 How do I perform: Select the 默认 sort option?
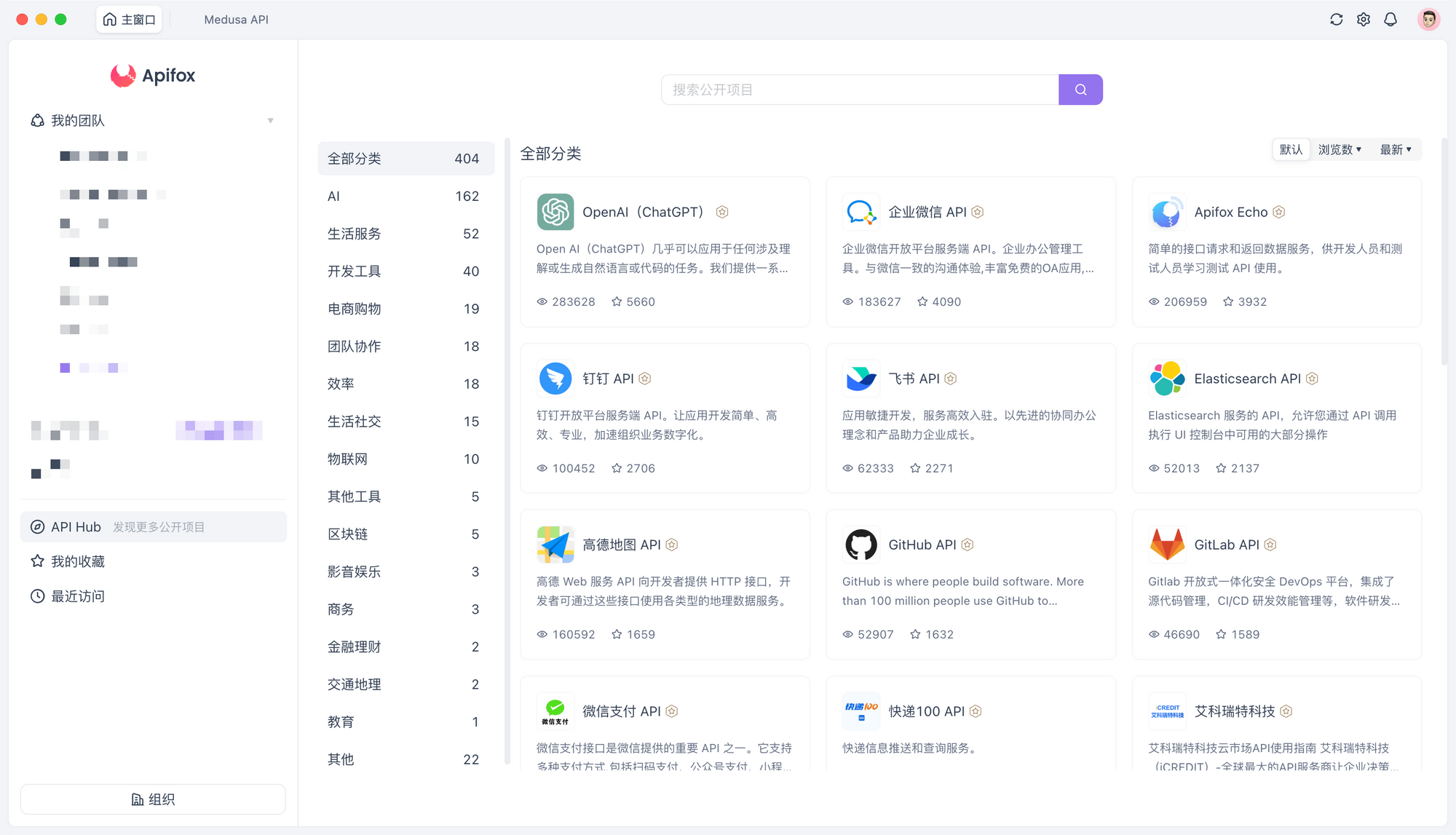[x=1291, y=149]
